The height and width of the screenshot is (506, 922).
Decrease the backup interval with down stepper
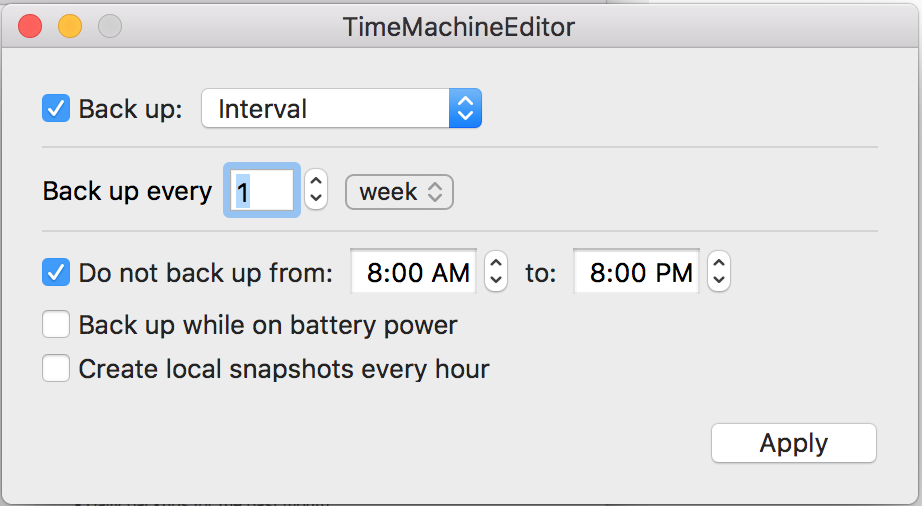click(315, 200)
